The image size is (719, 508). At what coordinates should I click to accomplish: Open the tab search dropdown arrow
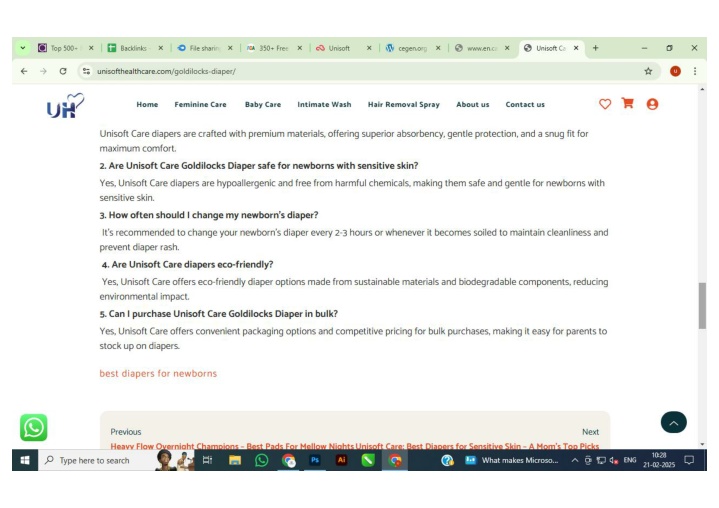(x=22, y=48)
